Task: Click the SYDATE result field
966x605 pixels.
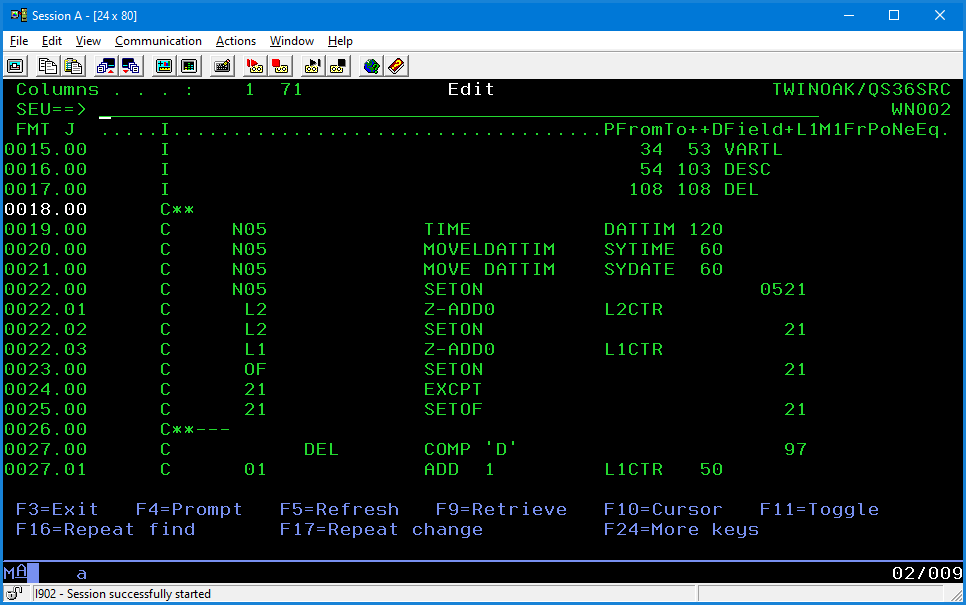Action: [x=639, y=269]
